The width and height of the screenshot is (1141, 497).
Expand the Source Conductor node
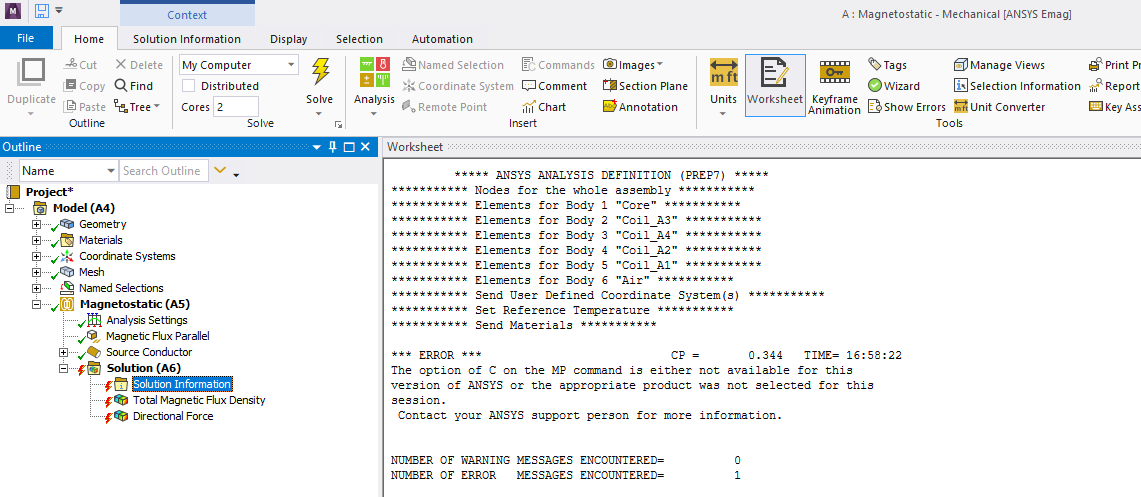pyautogui.click(x=65, y=352)
